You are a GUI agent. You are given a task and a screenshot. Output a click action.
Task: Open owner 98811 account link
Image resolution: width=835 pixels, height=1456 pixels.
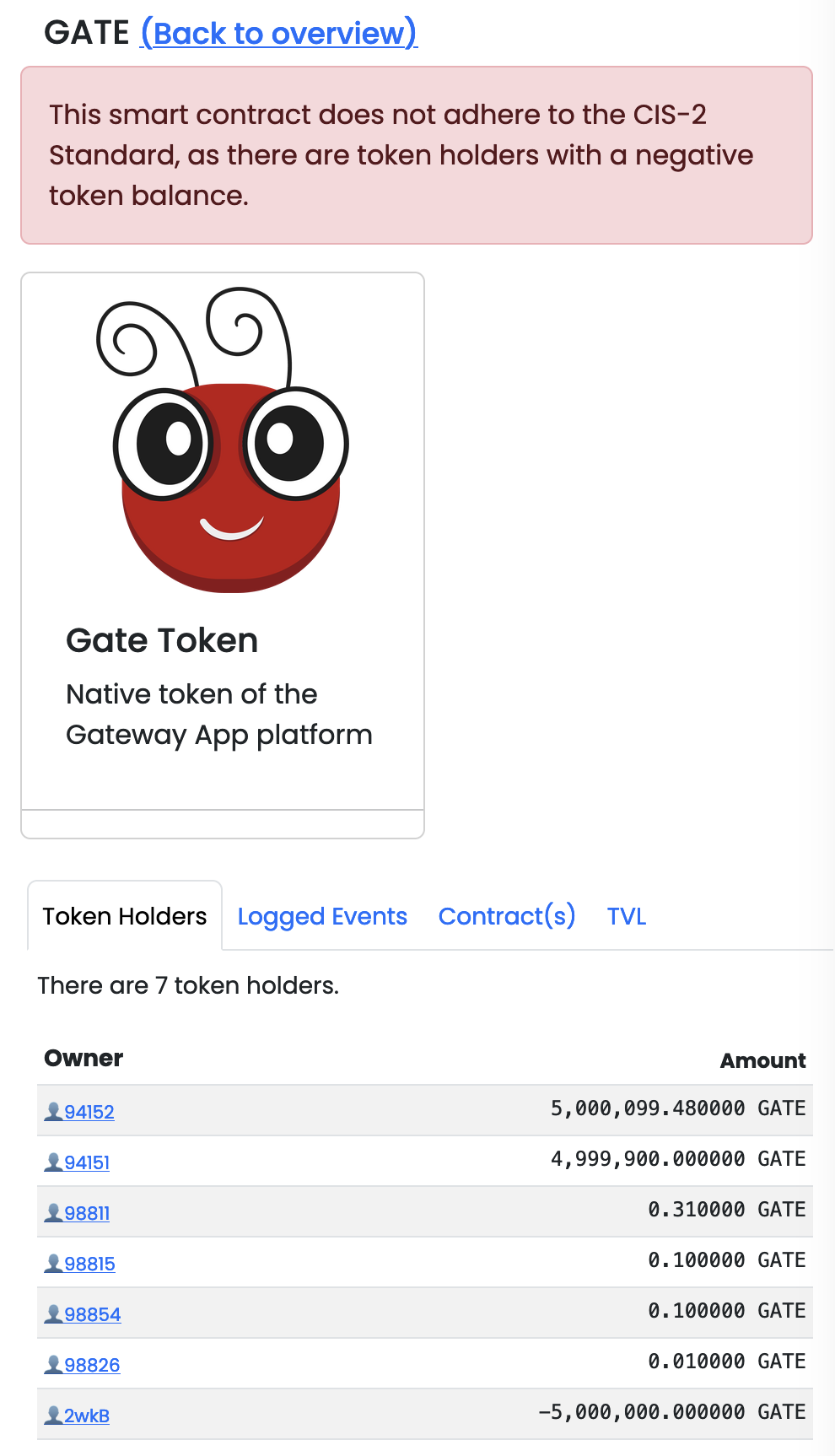[x=87, y=1213]
